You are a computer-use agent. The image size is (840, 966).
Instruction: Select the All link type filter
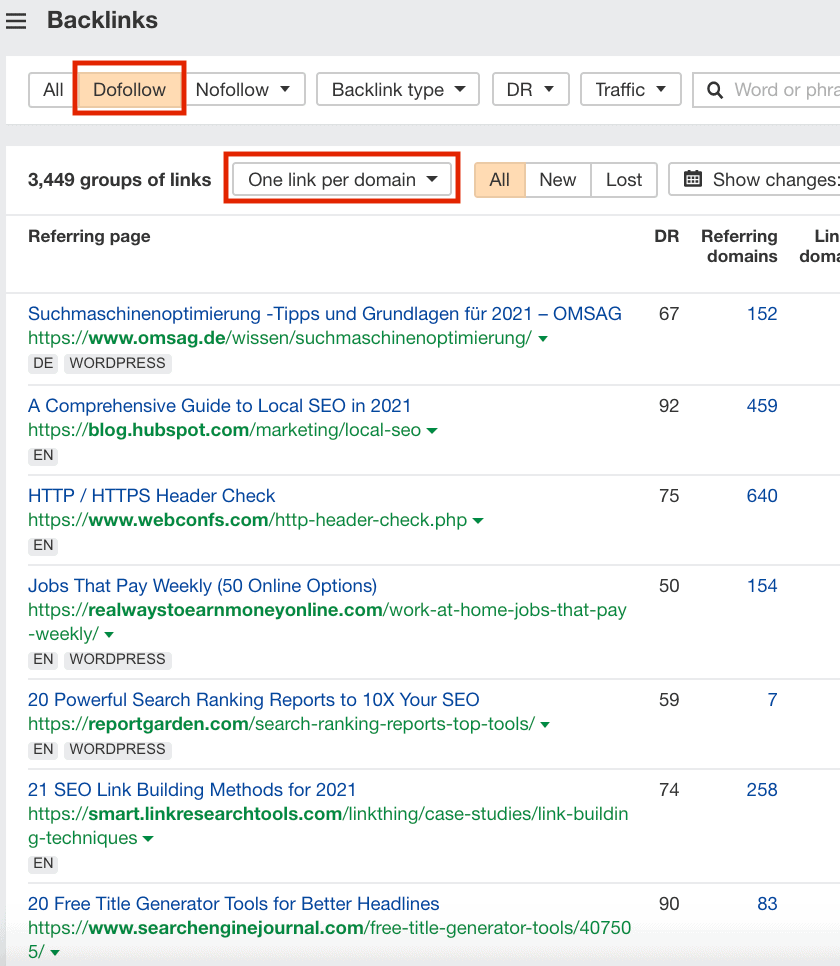coord(53,89)
